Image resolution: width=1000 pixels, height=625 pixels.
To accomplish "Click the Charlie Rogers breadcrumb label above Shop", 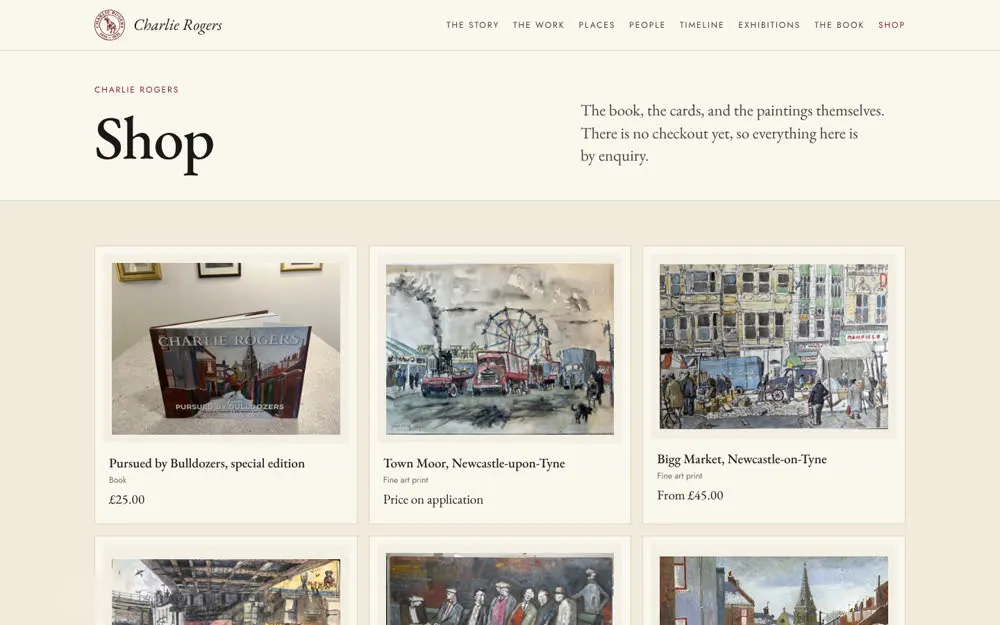I will pyautogui.click(x=136, y=89).
